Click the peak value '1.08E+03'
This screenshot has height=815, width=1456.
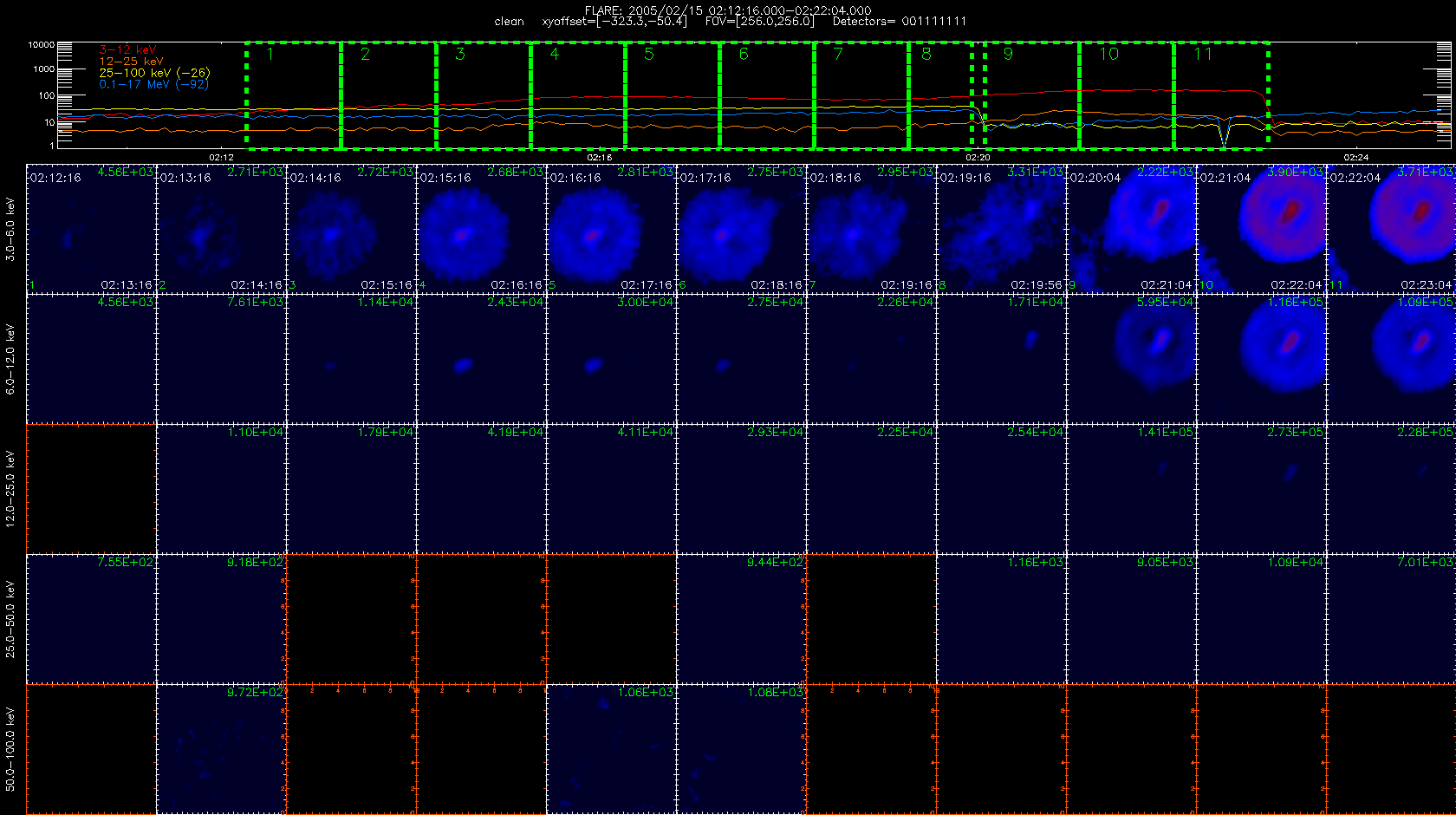pos(775,693)
